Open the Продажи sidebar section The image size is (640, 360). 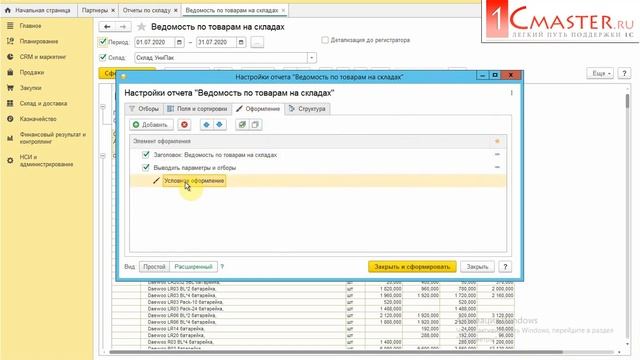click(31, 72)
